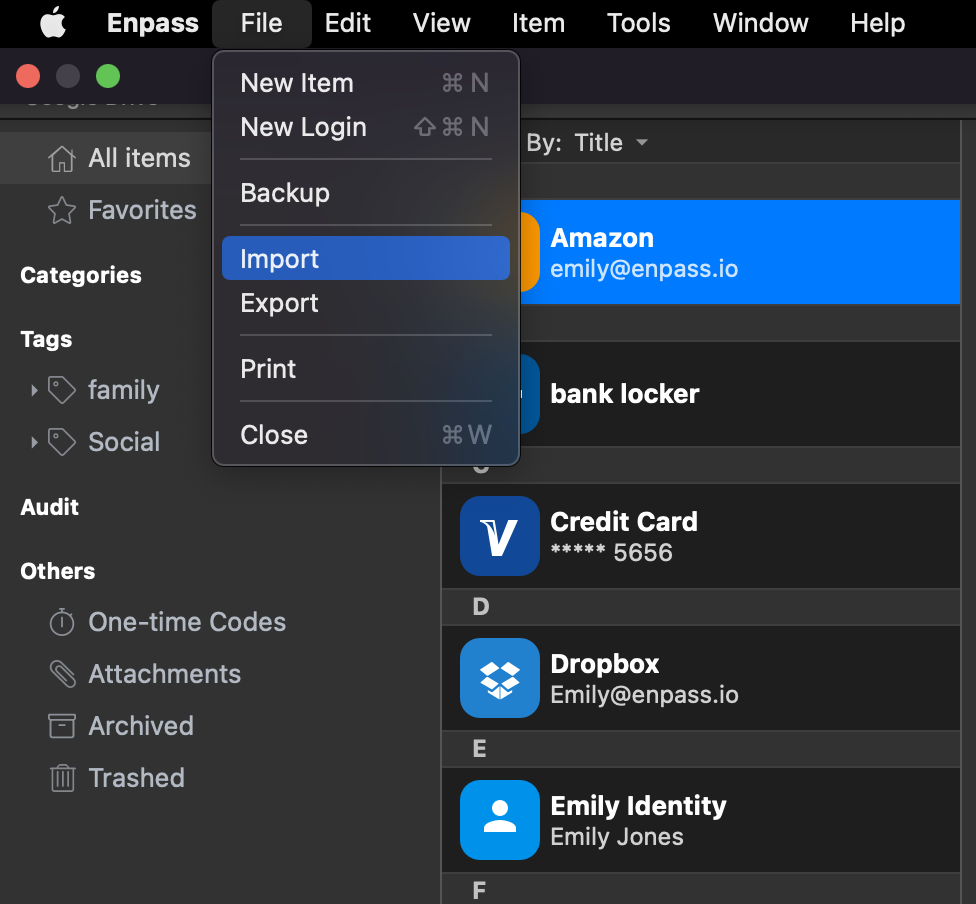Click the Categories section header

pyautogui.click(x=81, y=275)
